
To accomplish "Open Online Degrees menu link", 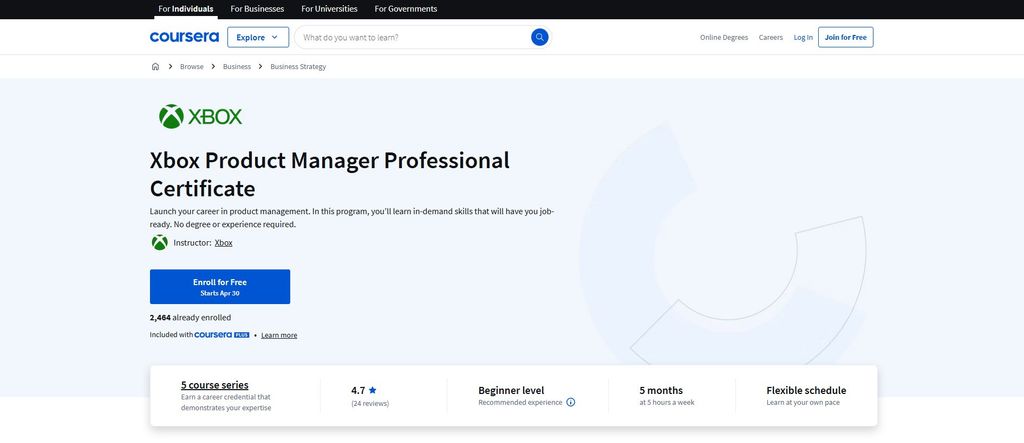I will point(724,37).
